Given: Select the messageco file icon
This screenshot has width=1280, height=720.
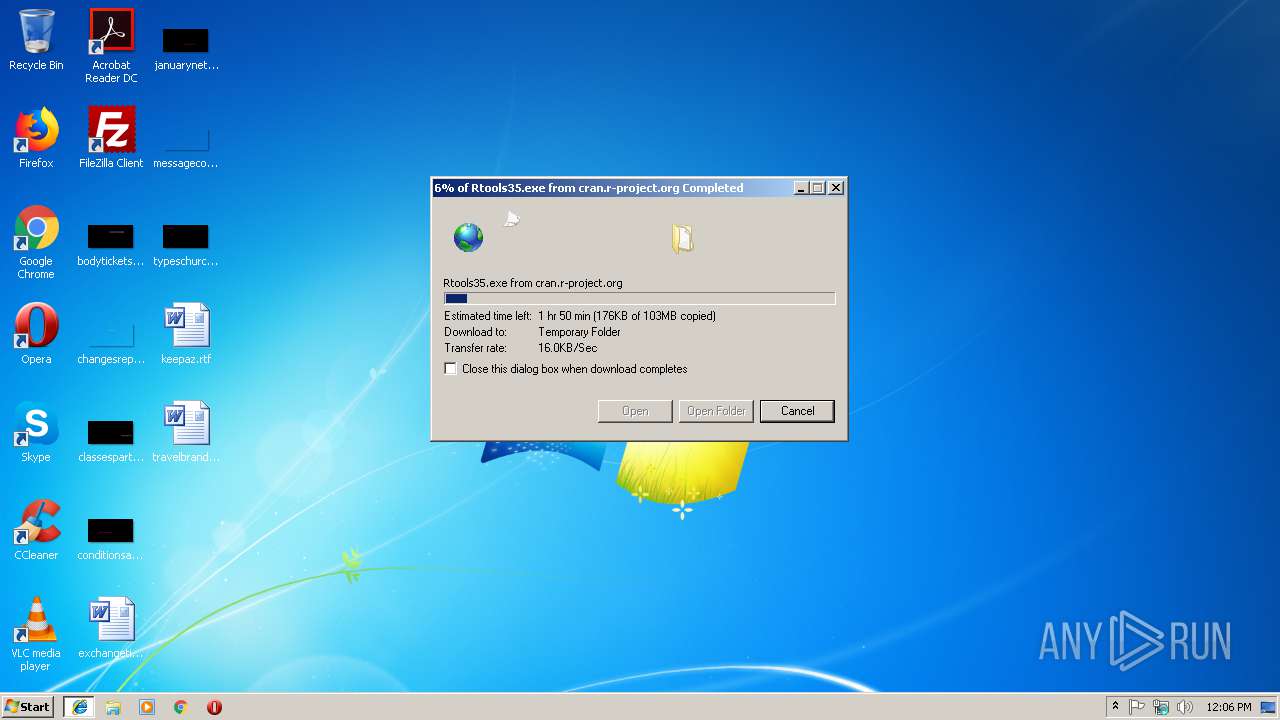Looking at the screenshot, I should pos(186,145).
